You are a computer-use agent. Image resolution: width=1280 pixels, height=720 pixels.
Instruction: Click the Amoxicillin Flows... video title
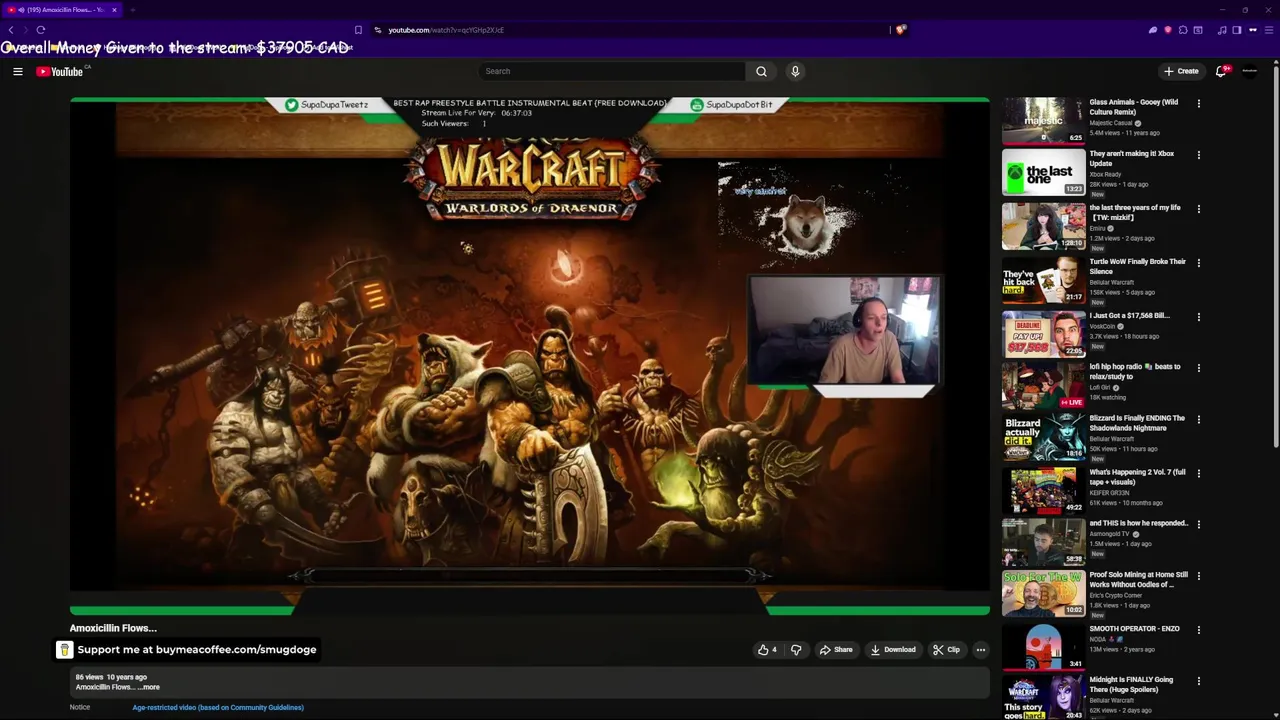(x=113, y=628)
